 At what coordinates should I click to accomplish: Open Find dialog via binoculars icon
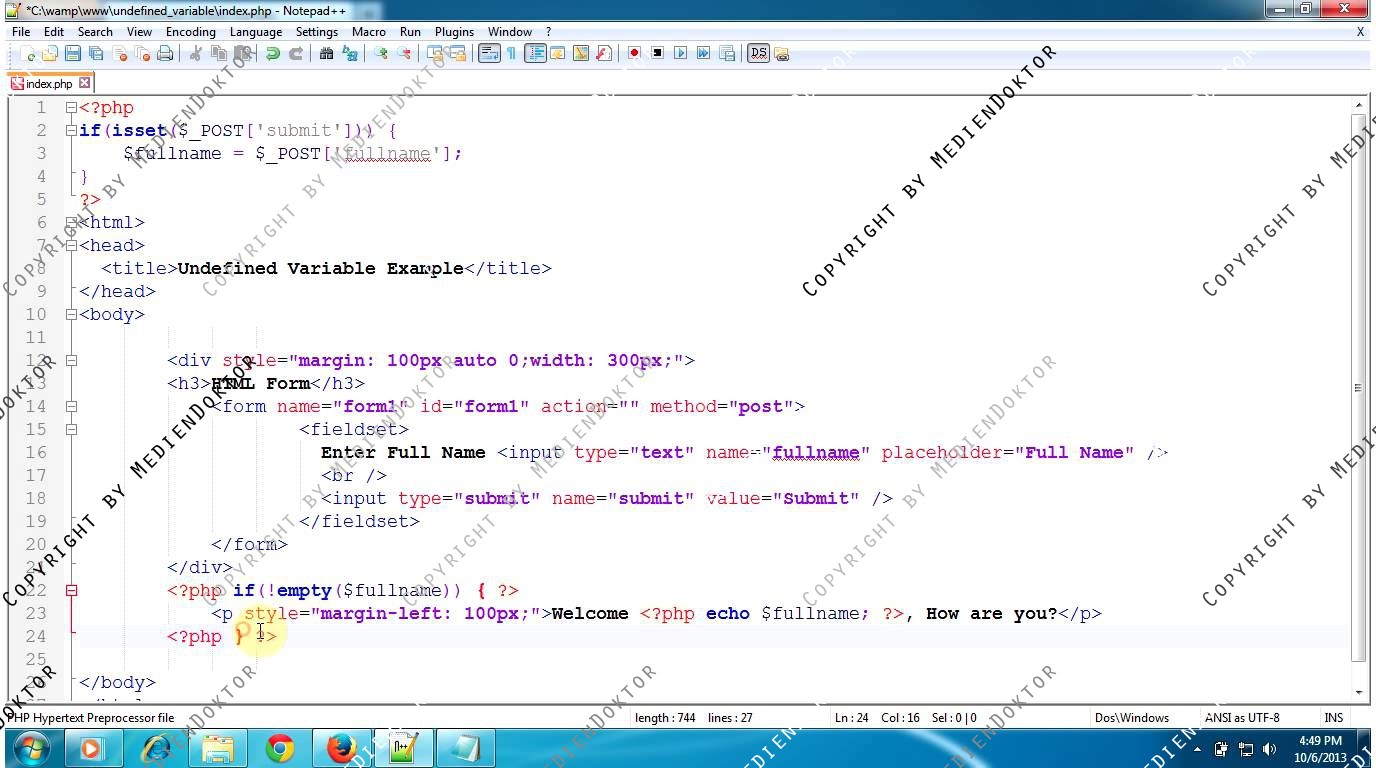[326, 54]
